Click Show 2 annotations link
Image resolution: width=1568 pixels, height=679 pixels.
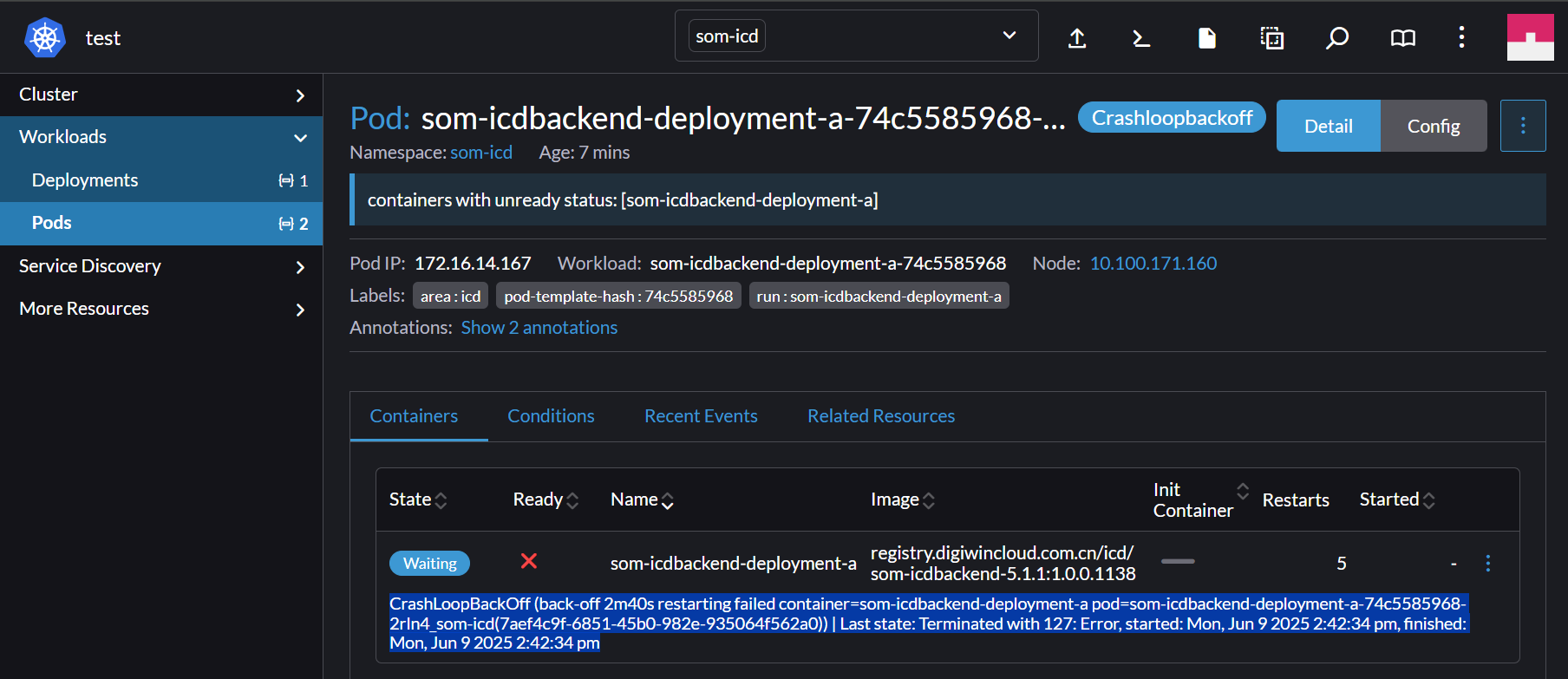click(x=539, y=328)
